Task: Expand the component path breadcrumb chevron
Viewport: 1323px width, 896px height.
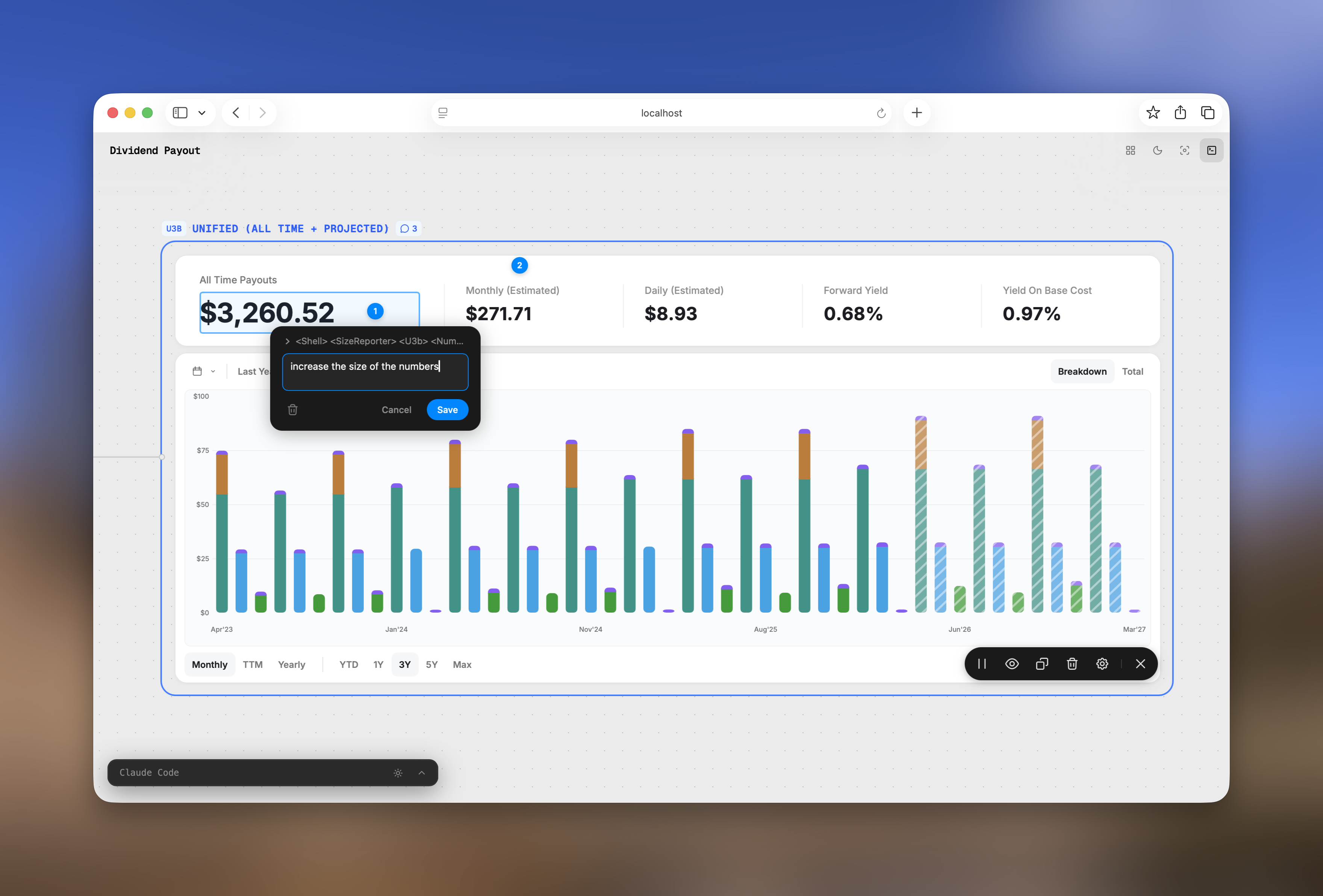Action: [288, 341]
